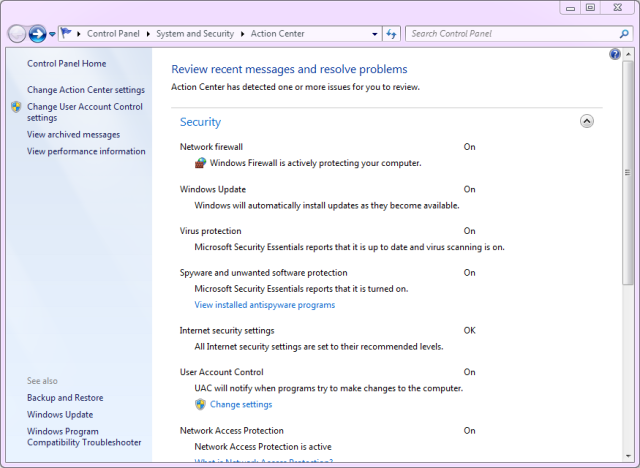The image size is (640, 468).
Task: Click Change settings link under UAC
Action: pos(241,404)
